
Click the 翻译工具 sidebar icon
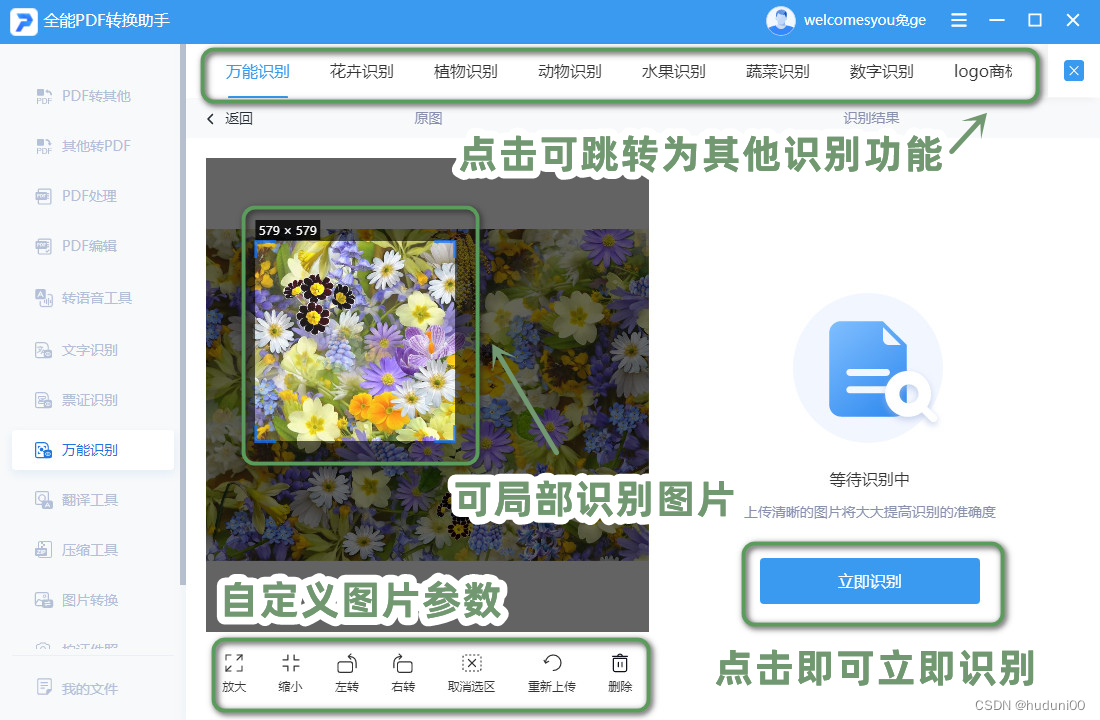[x=43, y=500]
